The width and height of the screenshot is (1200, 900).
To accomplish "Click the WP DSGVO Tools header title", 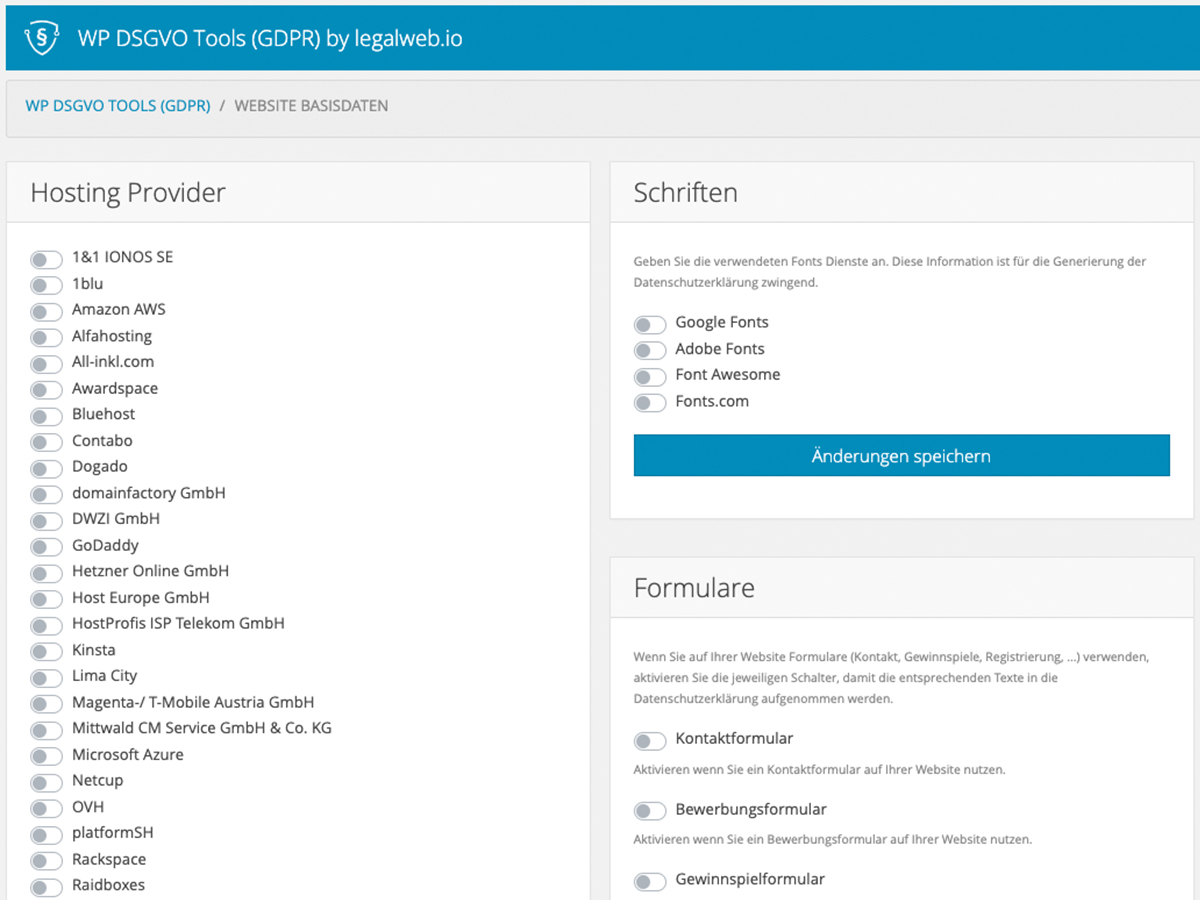I will pos(270,38).
